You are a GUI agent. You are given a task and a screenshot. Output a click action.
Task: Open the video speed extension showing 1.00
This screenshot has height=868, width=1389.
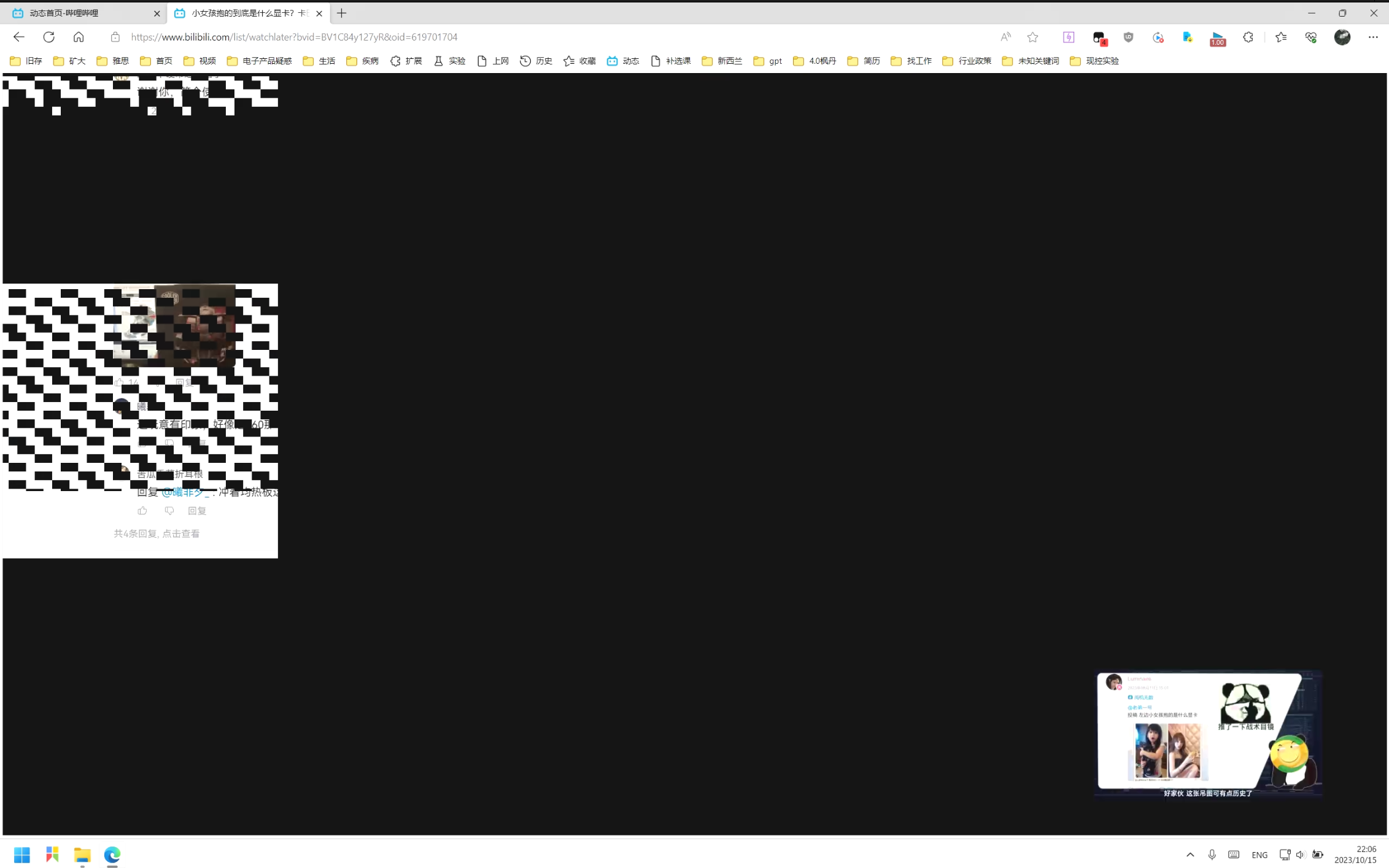pyautogui.click(x=1218, y=37)
